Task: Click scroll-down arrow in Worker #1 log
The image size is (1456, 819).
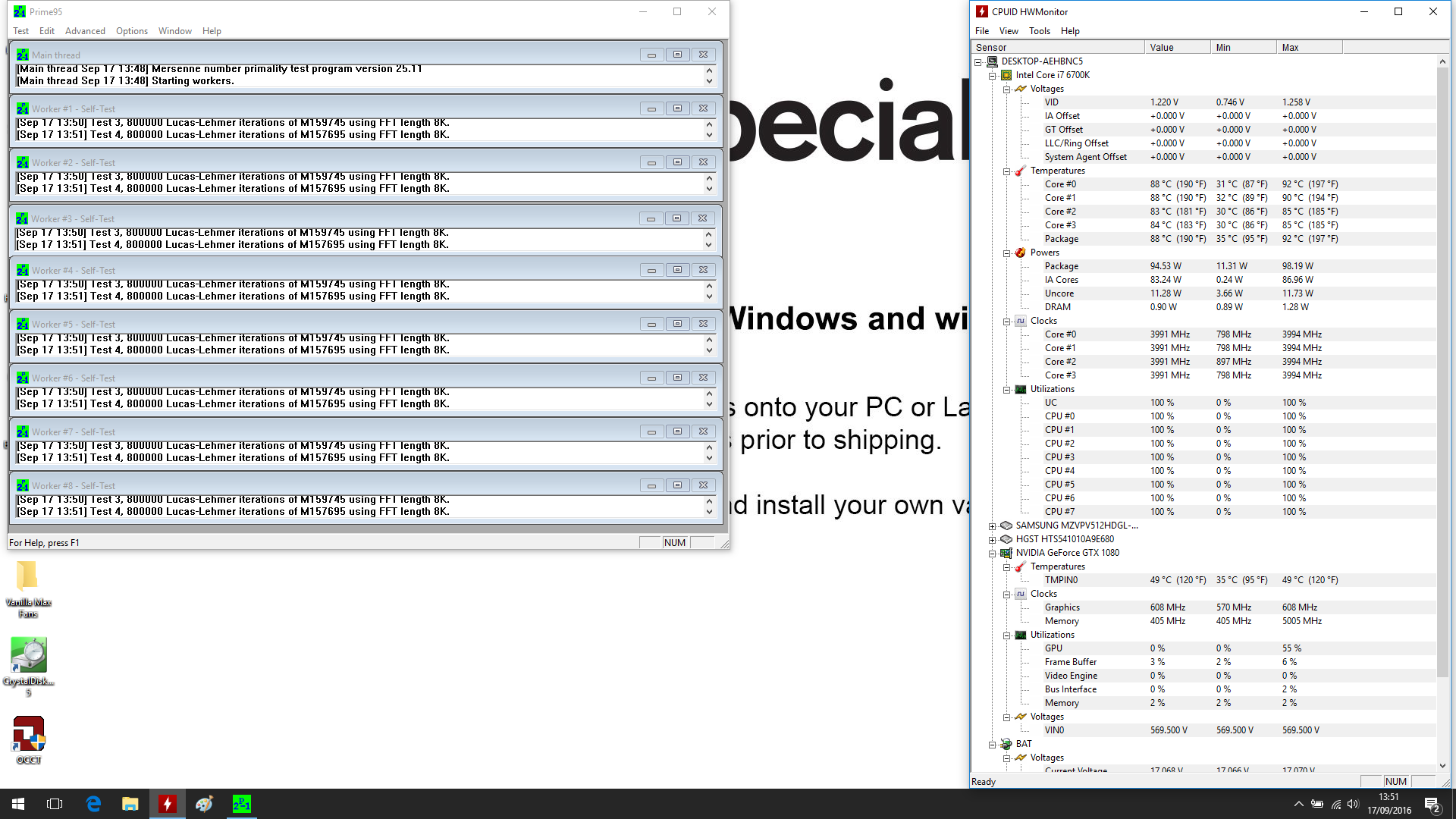Action: coord(710,135)
